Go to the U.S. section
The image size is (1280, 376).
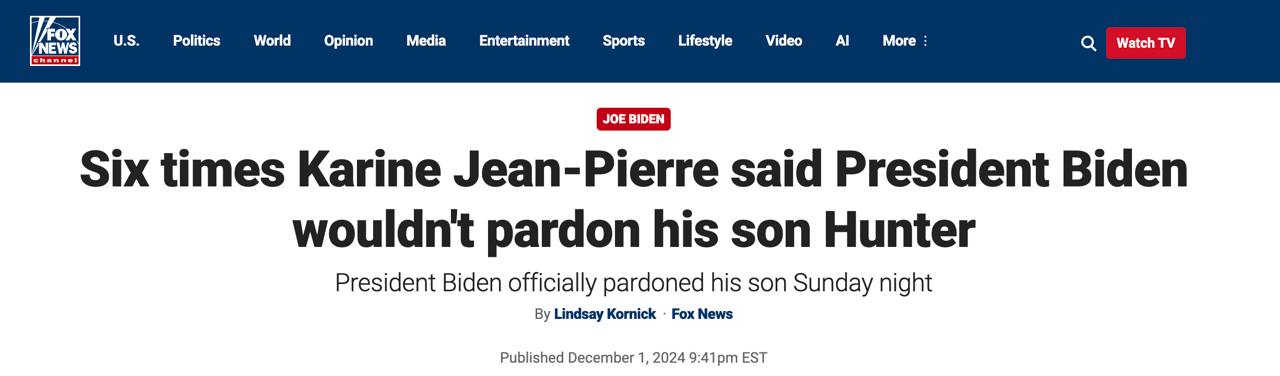point(126,41)
